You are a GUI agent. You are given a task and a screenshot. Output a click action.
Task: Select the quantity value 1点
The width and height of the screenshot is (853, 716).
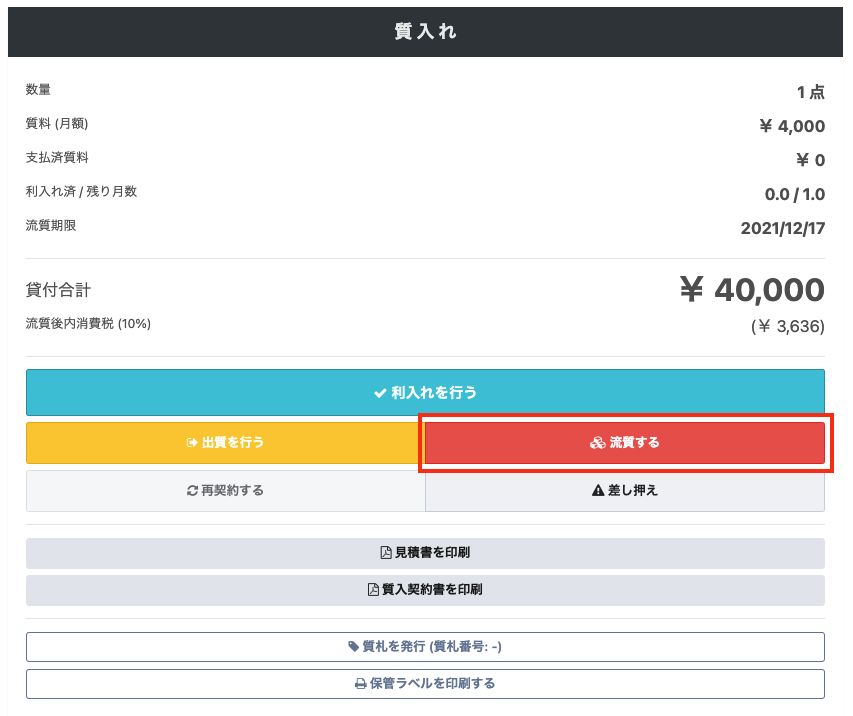coord(810,92)
